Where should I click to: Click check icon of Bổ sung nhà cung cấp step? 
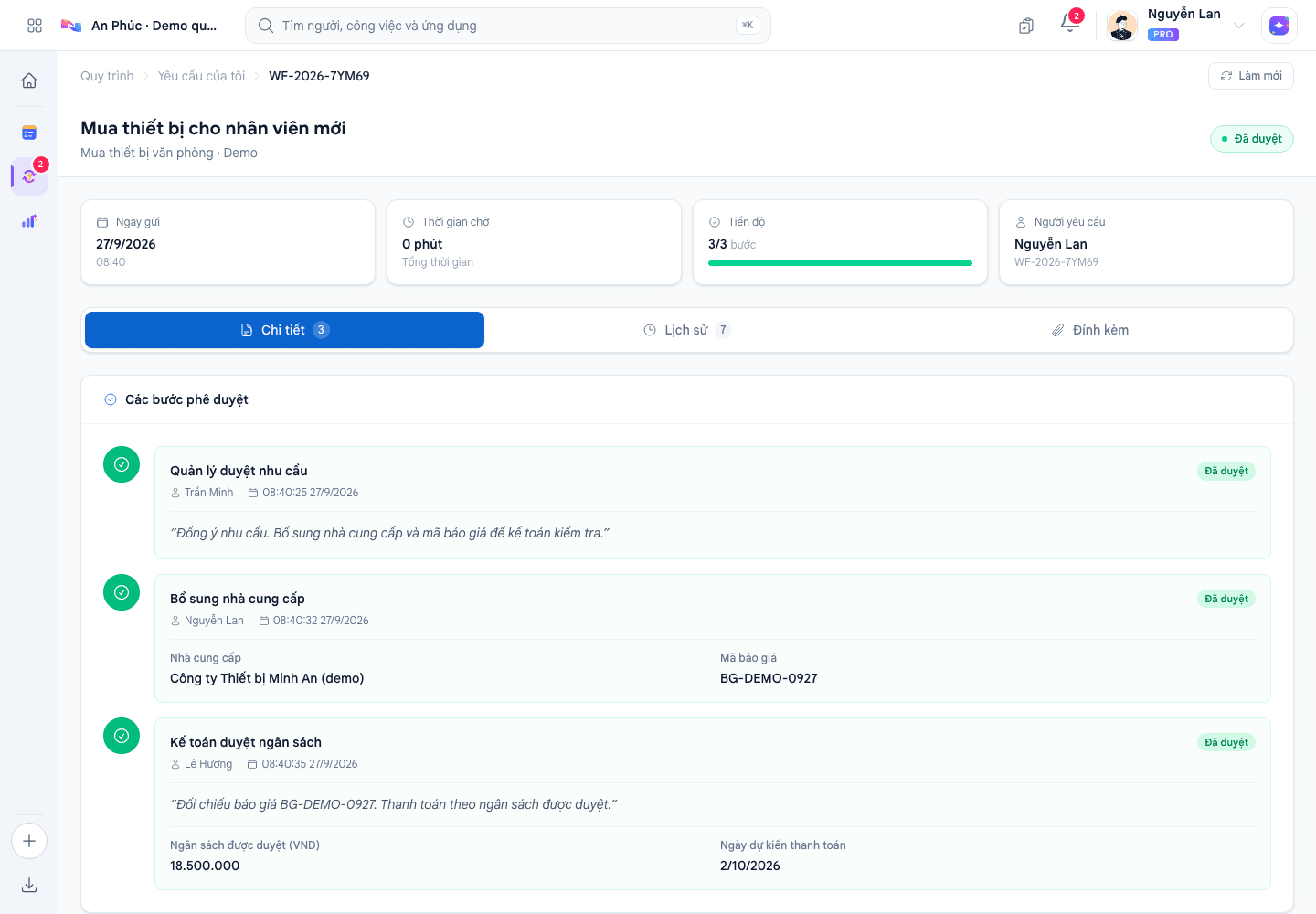122,592
